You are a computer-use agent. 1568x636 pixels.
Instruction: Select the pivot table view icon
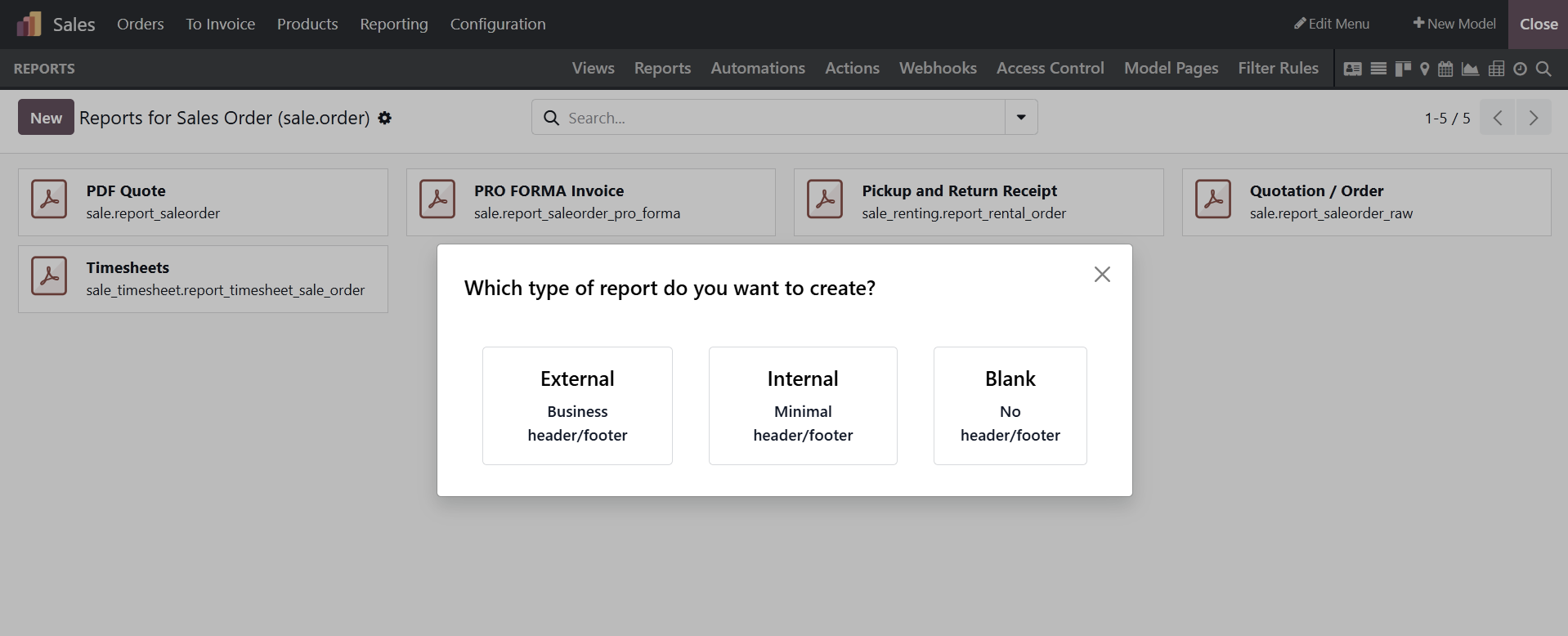(1496, 69)
